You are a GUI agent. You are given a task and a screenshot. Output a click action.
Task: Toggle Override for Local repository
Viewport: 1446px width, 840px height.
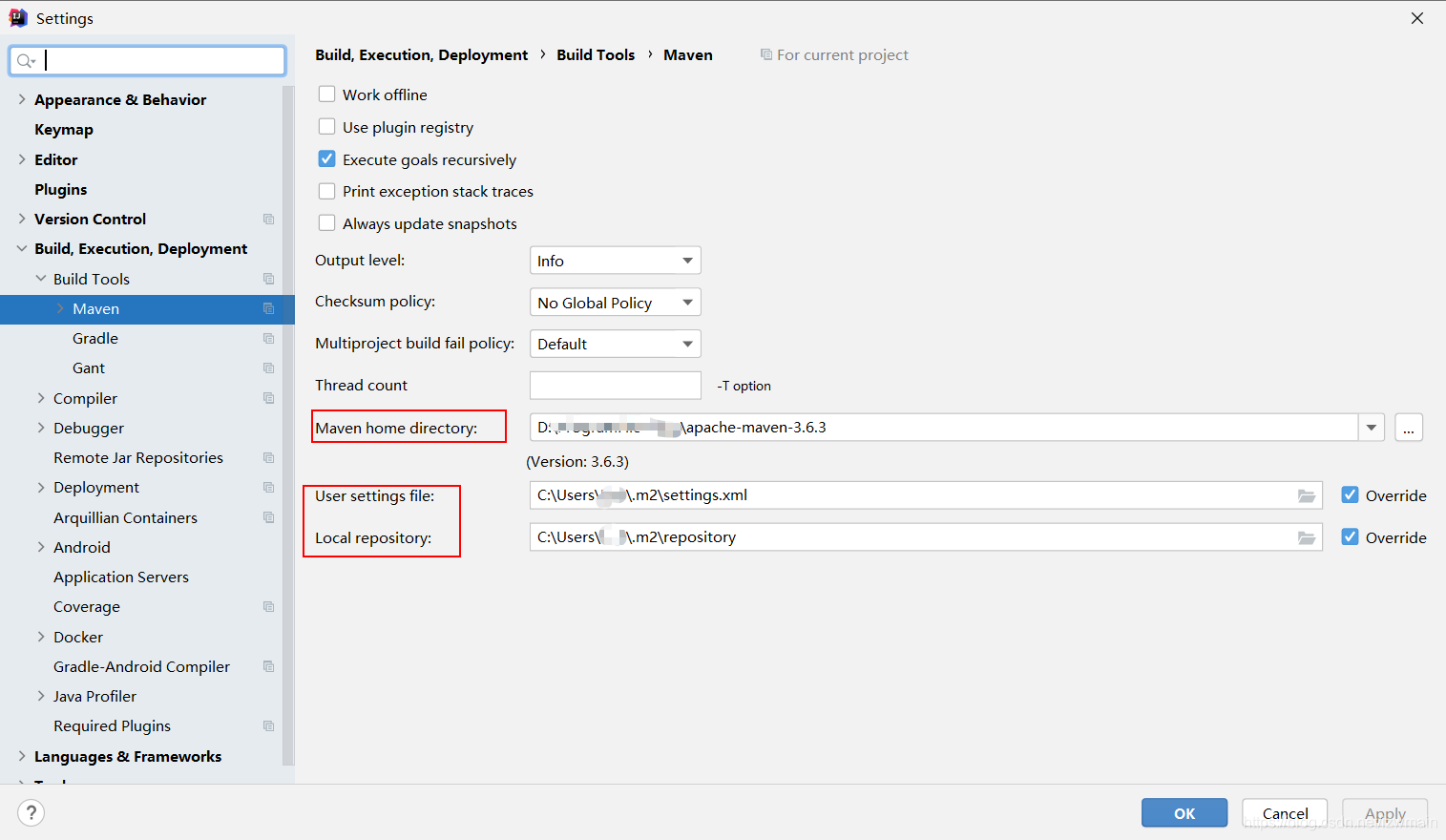click(x=1350, y=536)
